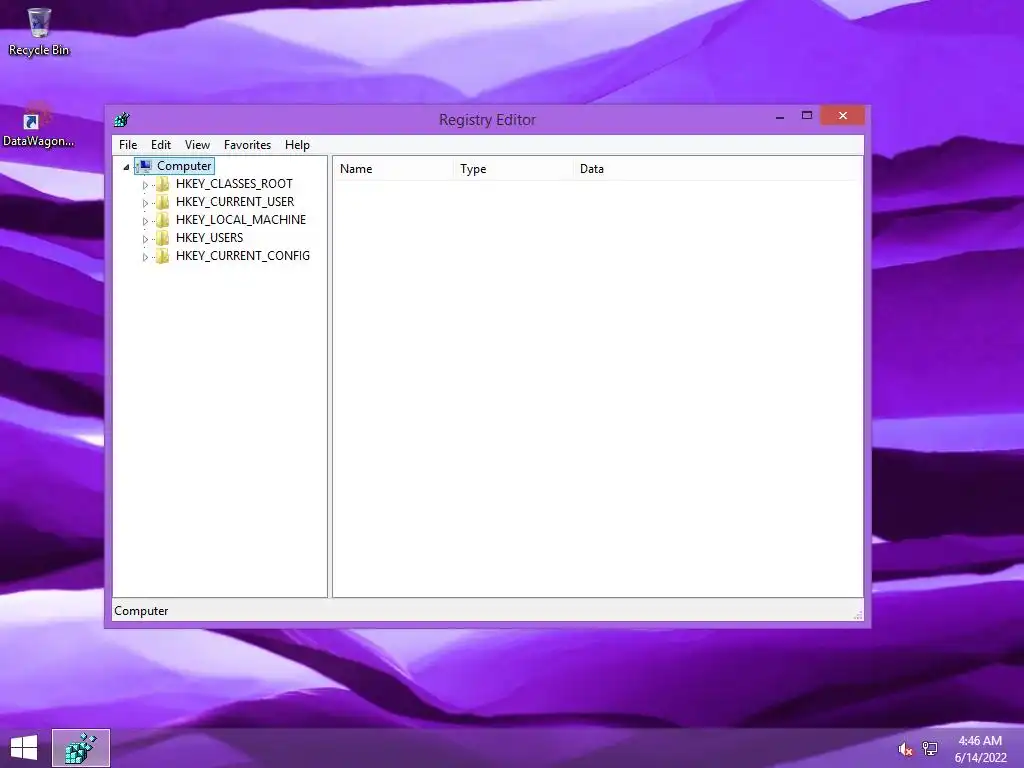Click the taskbar clock and date
This screenshot has height=768, width=1024.
point(980,749)
